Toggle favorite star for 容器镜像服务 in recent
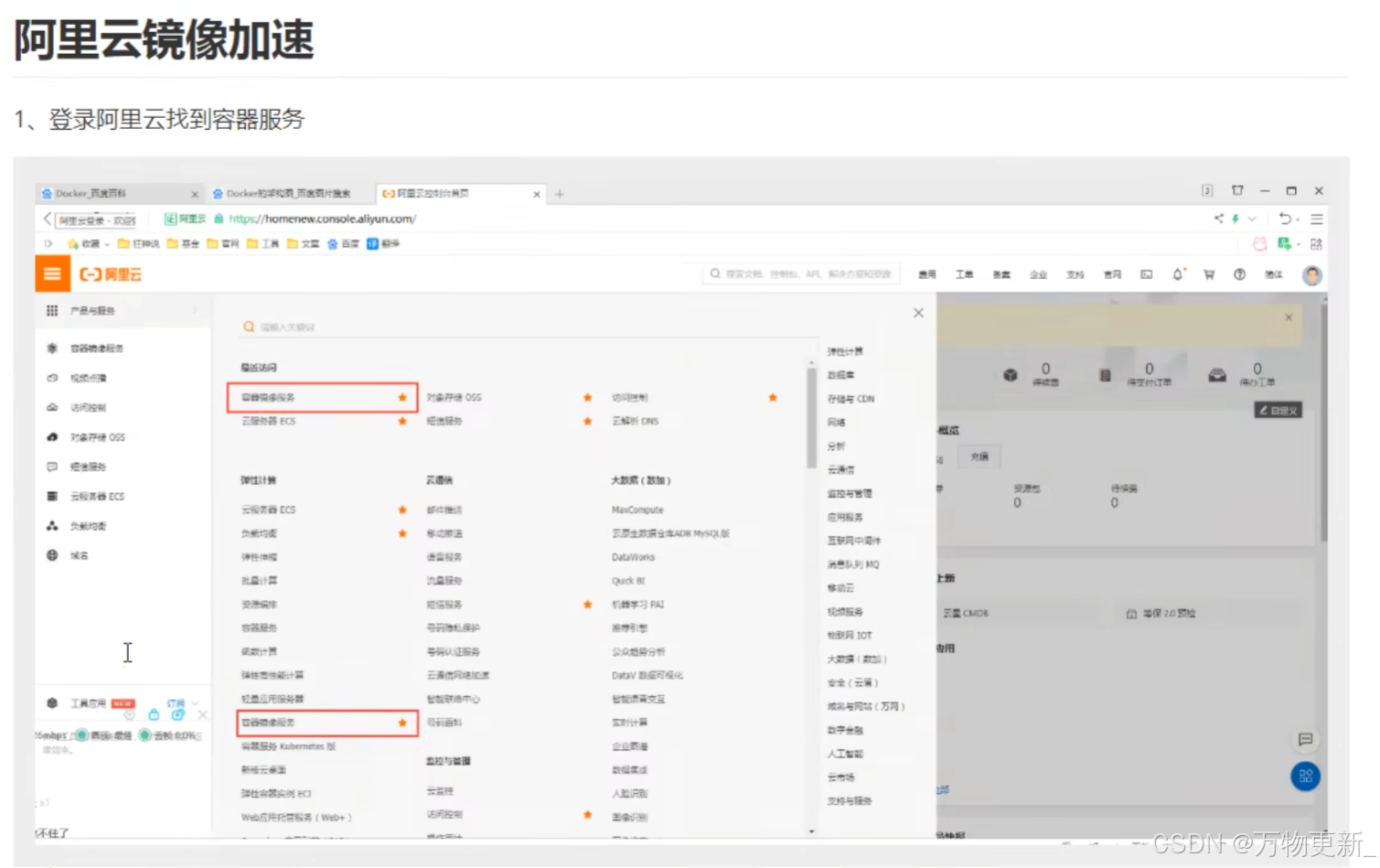The image size is (1380, 868). pos(402,397)
